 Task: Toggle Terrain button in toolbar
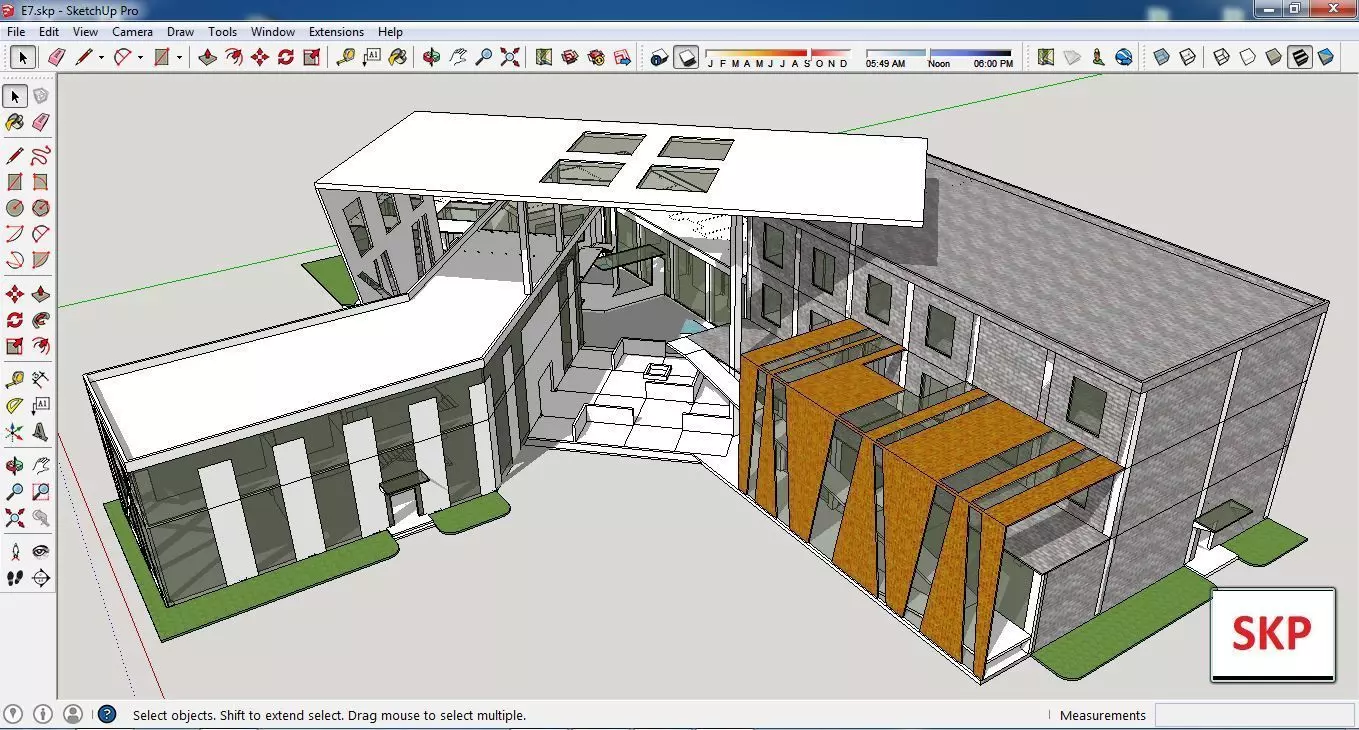[1072, 57]
